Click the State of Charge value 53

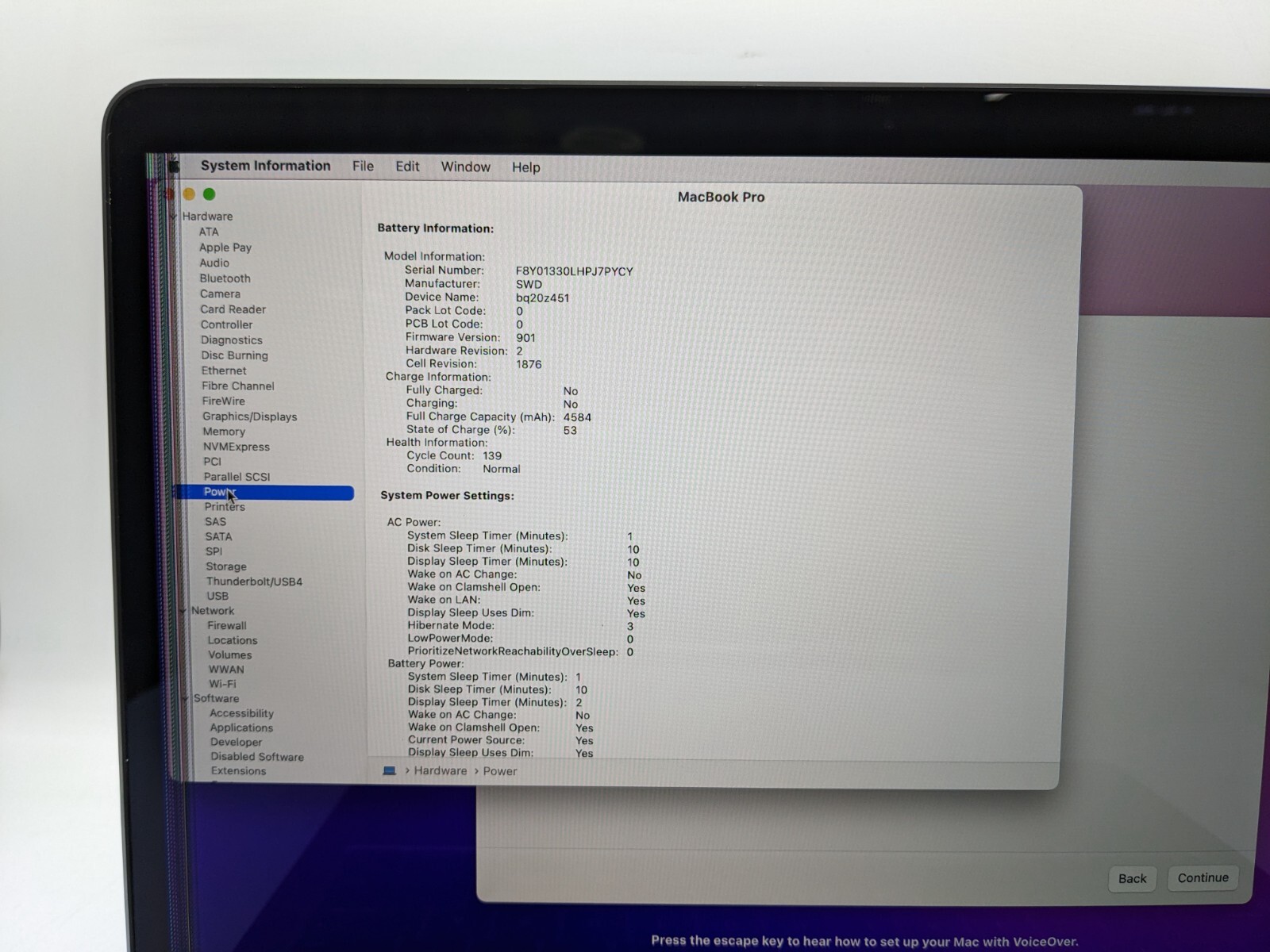point(570,431)
